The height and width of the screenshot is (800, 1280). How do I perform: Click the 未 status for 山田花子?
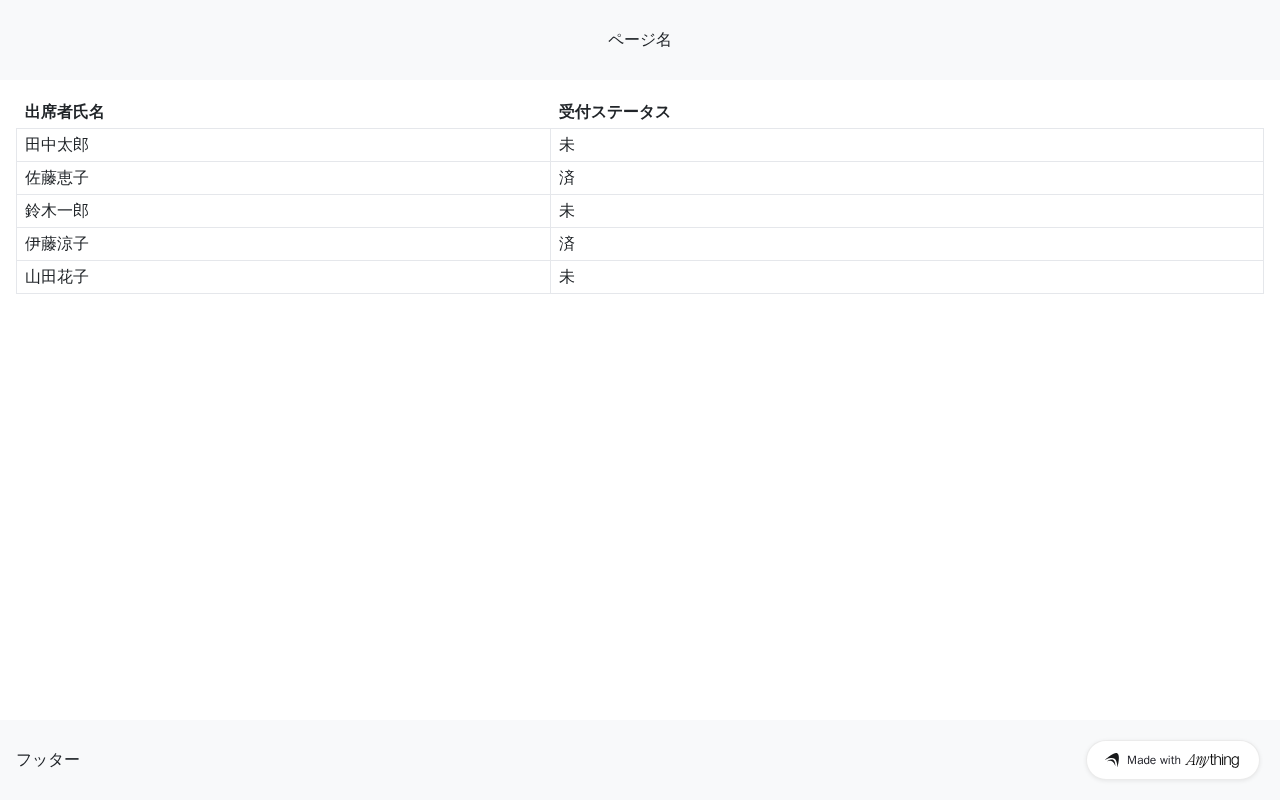[x=567, y=277]
